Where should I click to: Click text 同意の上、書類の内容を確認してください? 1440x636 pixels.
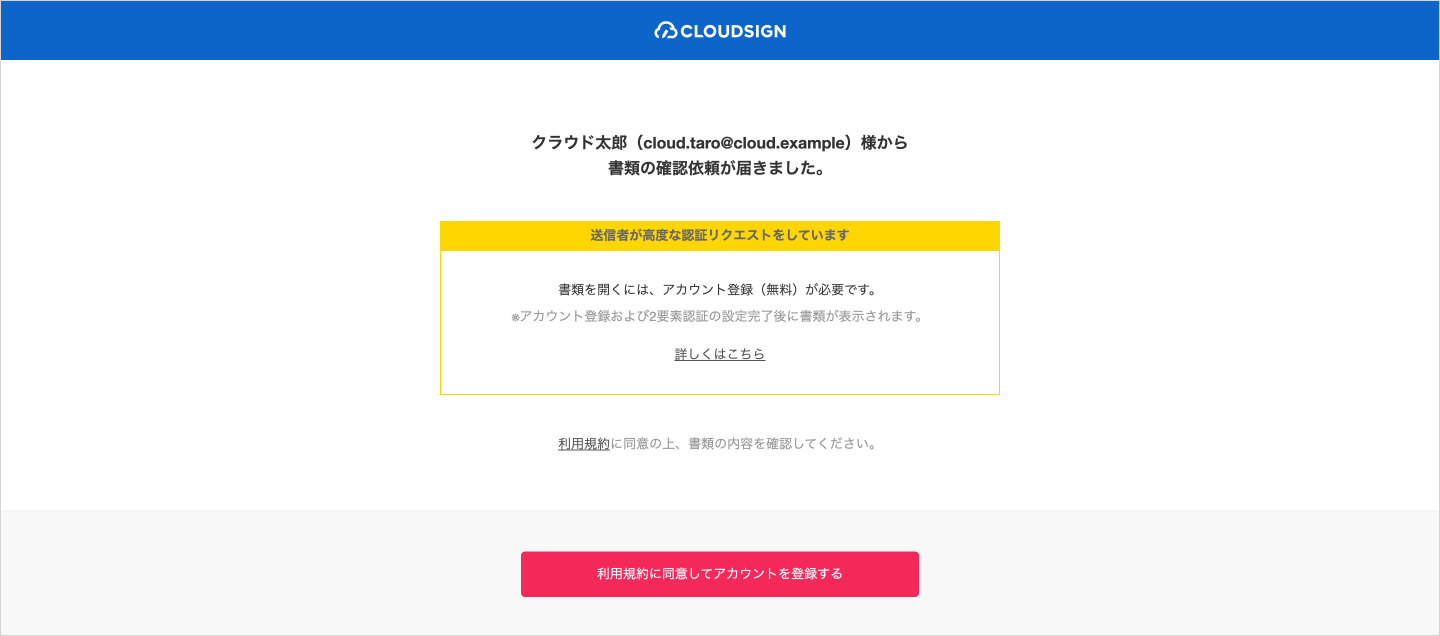pos(750,444)
